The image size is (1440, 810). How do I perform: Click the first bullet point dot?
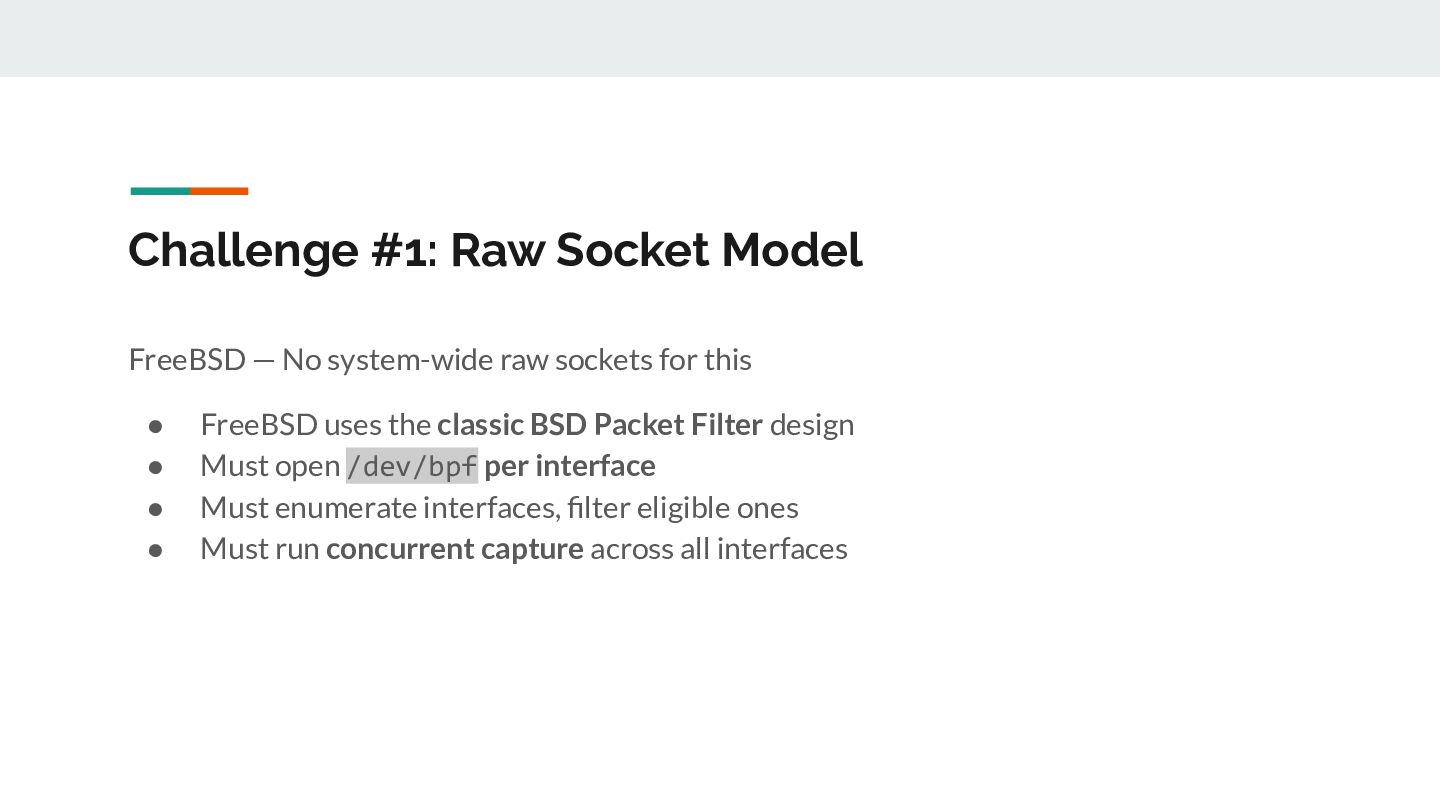pos(155,426)
